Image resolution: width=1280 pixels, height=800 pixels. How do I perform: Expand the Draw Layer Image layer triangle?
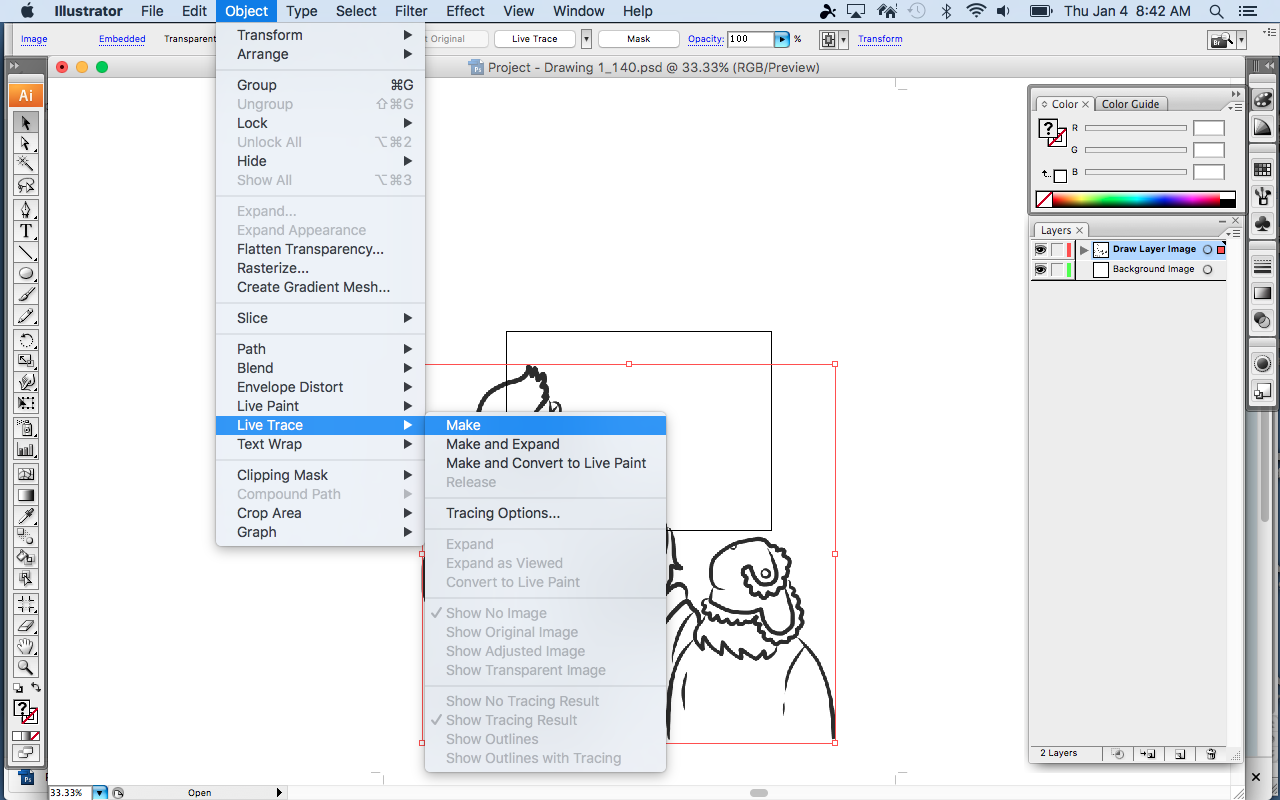1084,250
